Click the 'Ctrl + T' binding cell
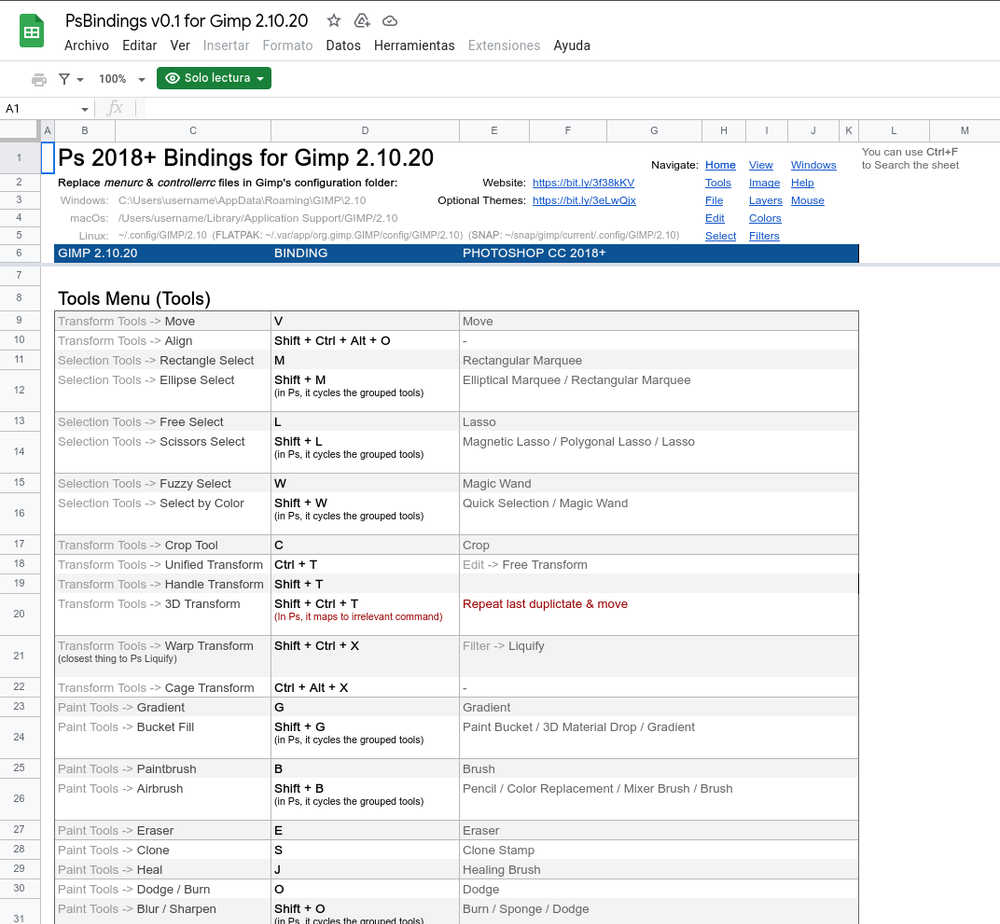The image size is (1000, 924). point(365,565)
